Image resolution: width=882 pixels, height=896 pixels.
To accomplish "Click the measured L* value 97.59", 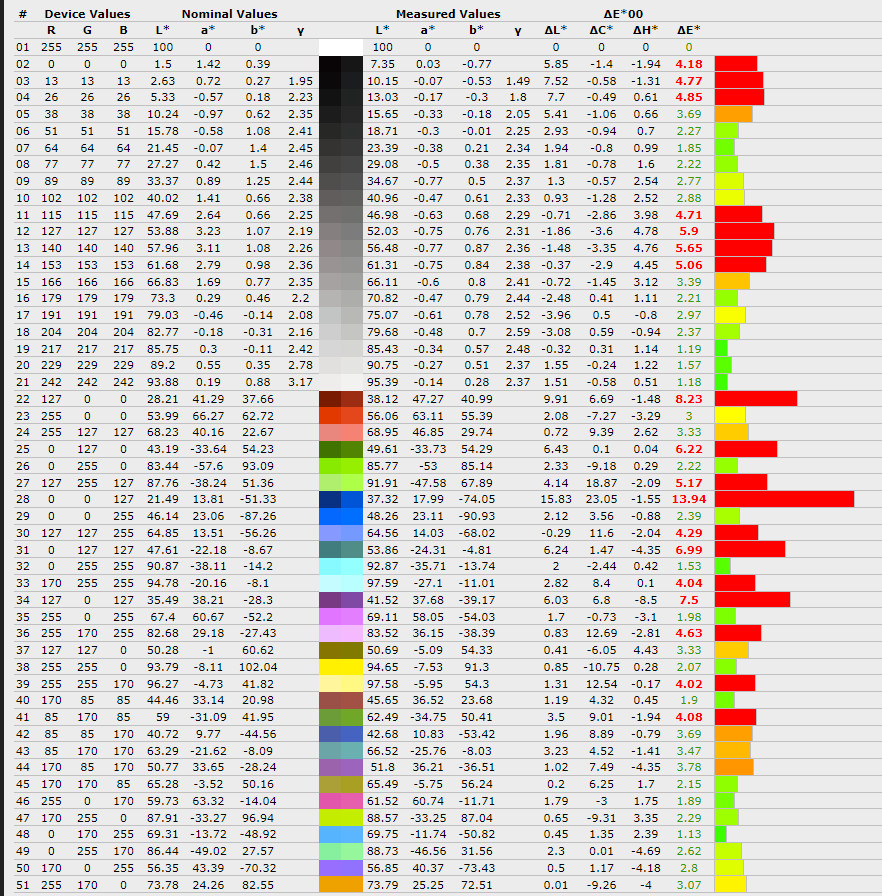I will coord(382,583).
